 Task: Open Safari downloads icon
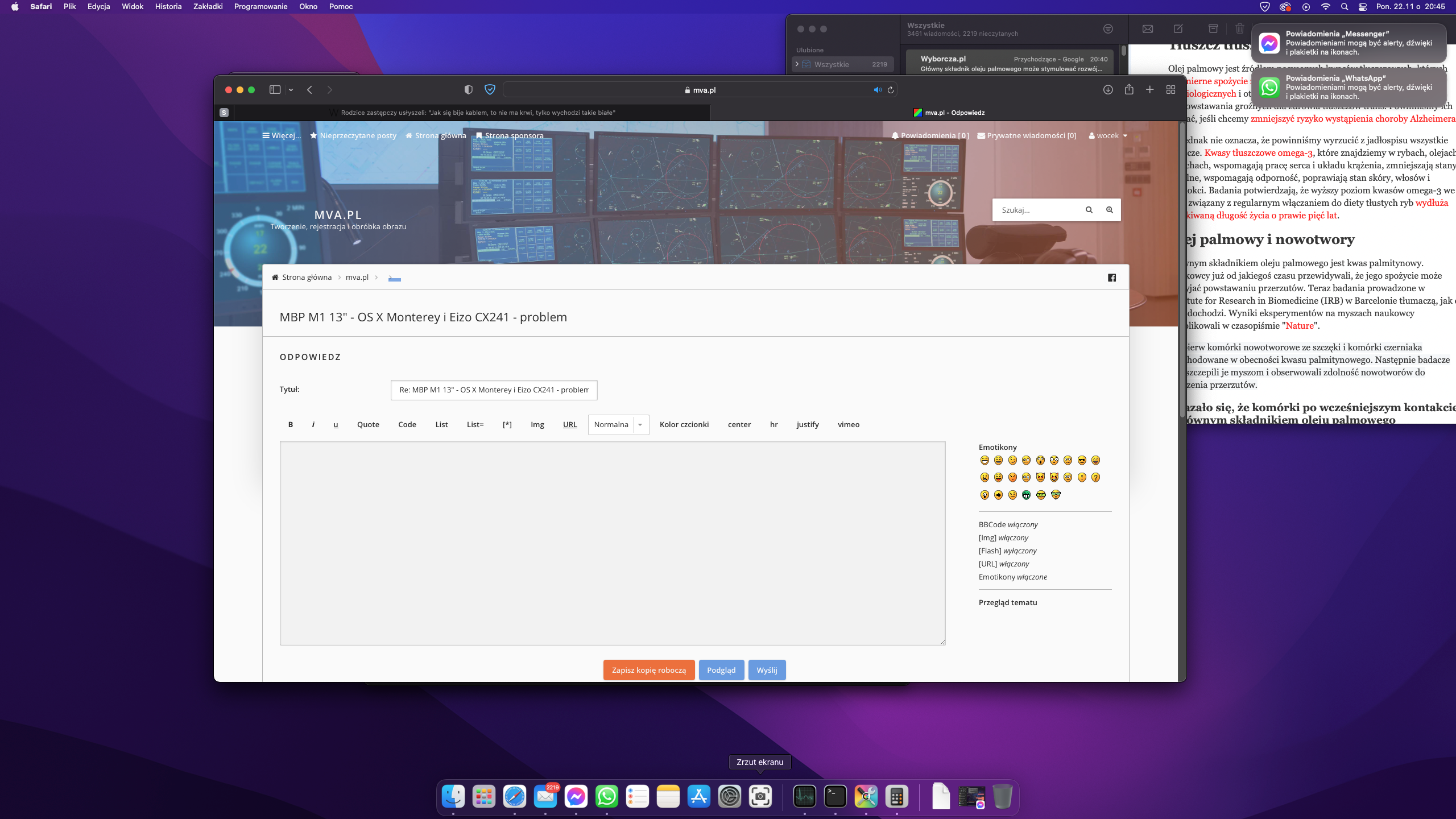click(x=1108, y=90)
